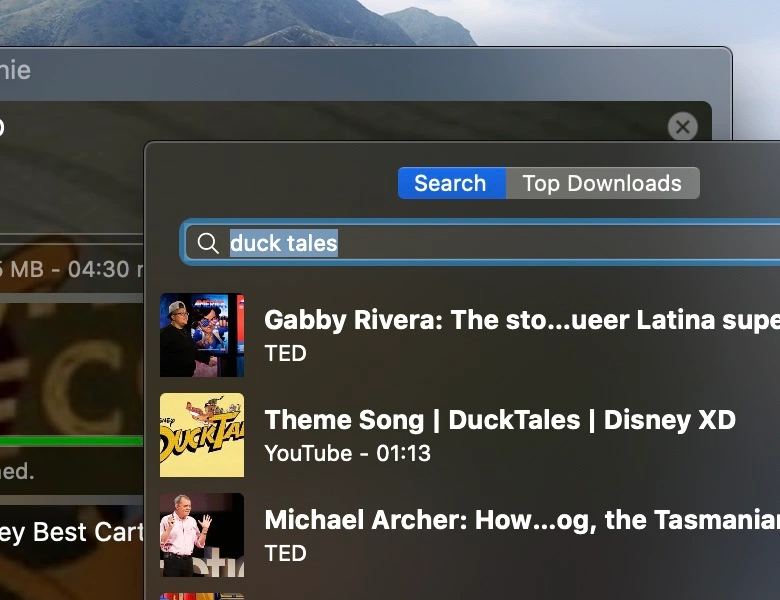Select the Gabby Rivera result title
Screen dimensions: 780x600
[x=520, y=320]
